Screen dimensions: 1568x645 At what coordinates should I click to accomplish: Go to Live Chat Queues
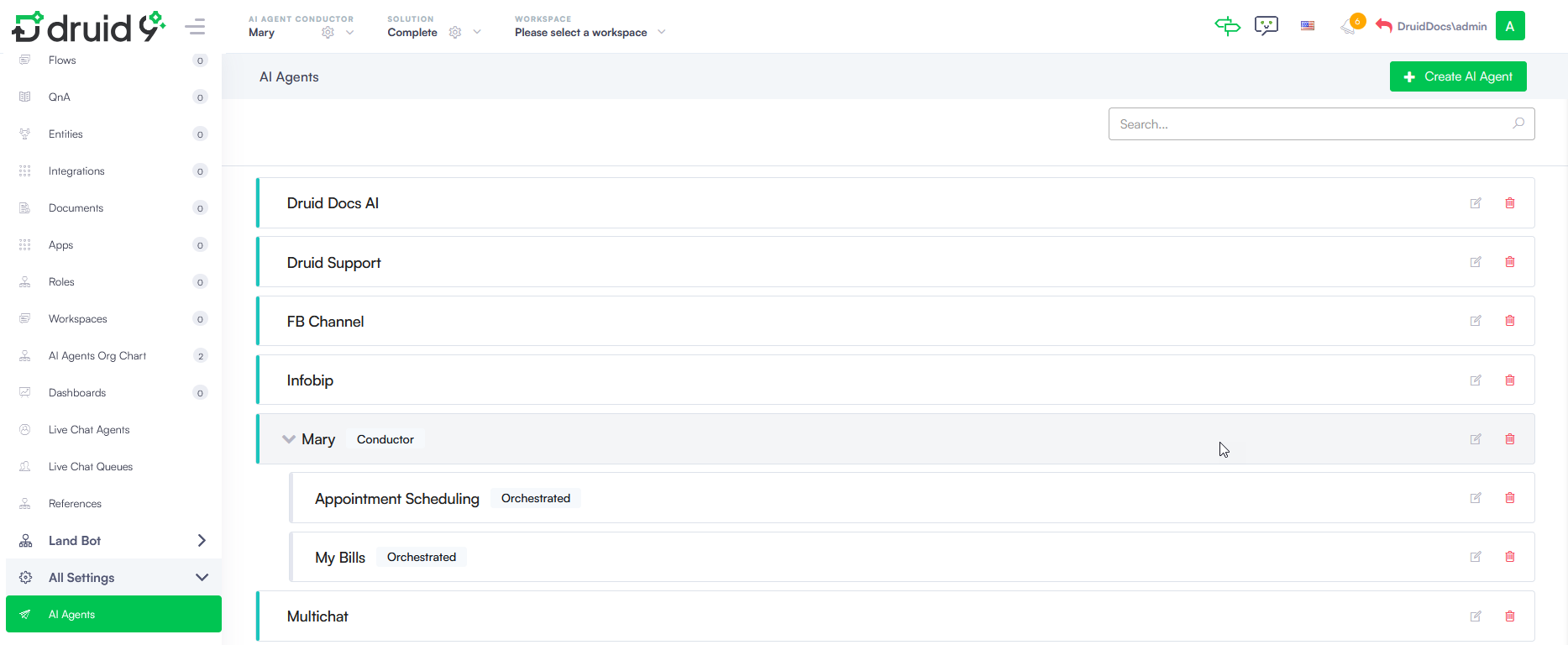click(x=91, y=467)
